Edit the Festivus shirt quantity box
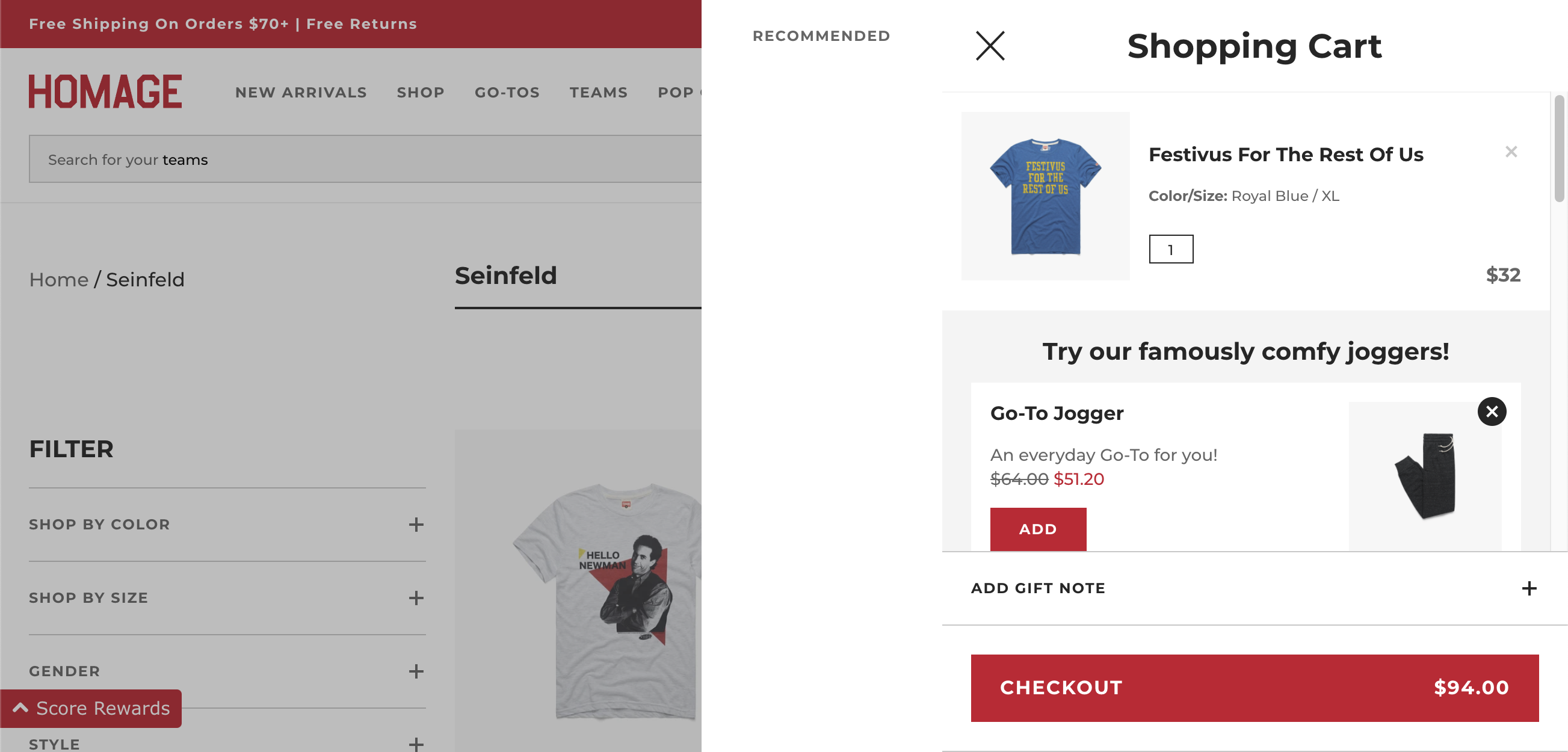This screenshot has height=752, width=1568. [x=1170, y=250]
